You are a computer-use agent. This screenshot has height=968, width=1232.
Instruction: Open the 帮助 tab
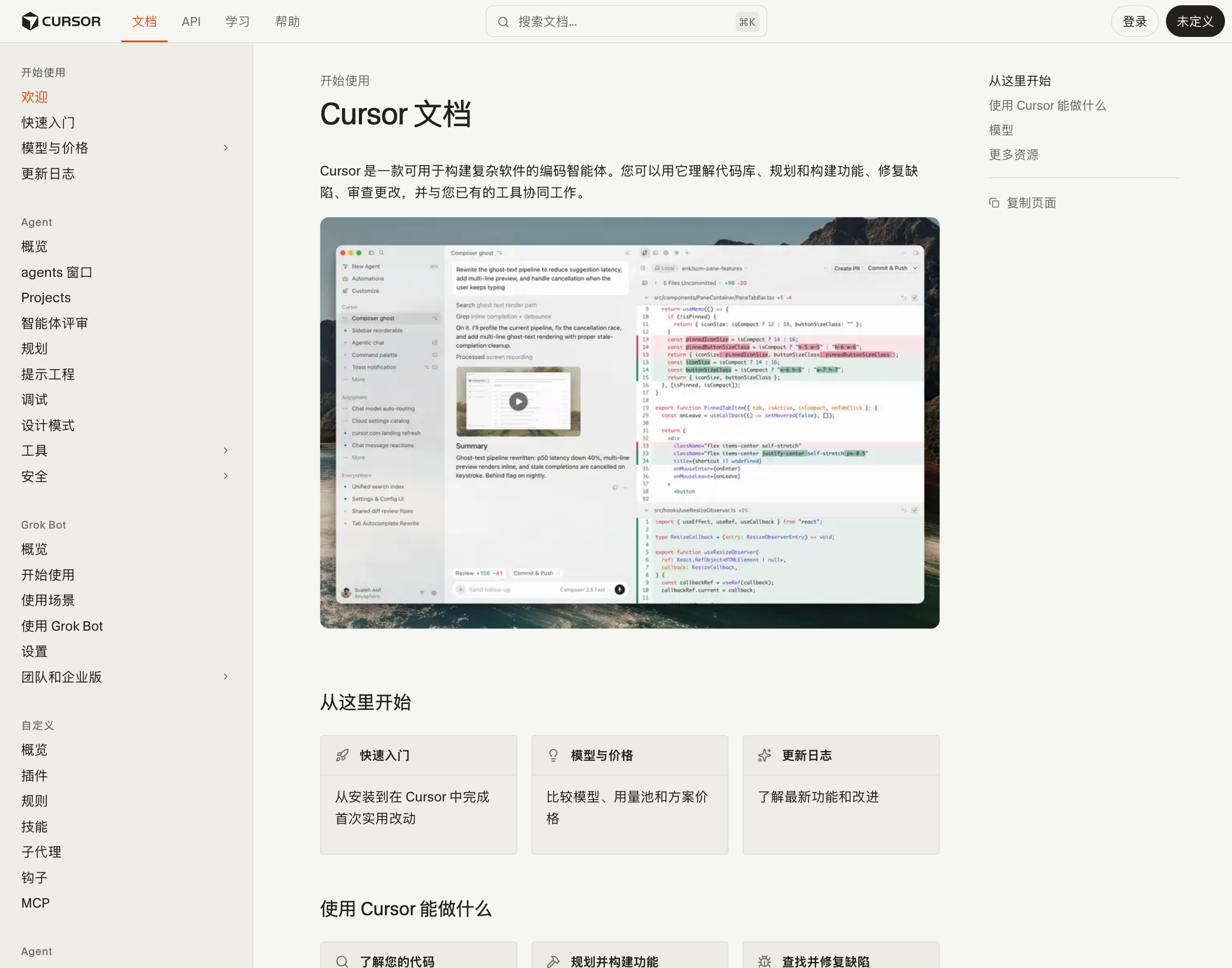tap(287, 22)
